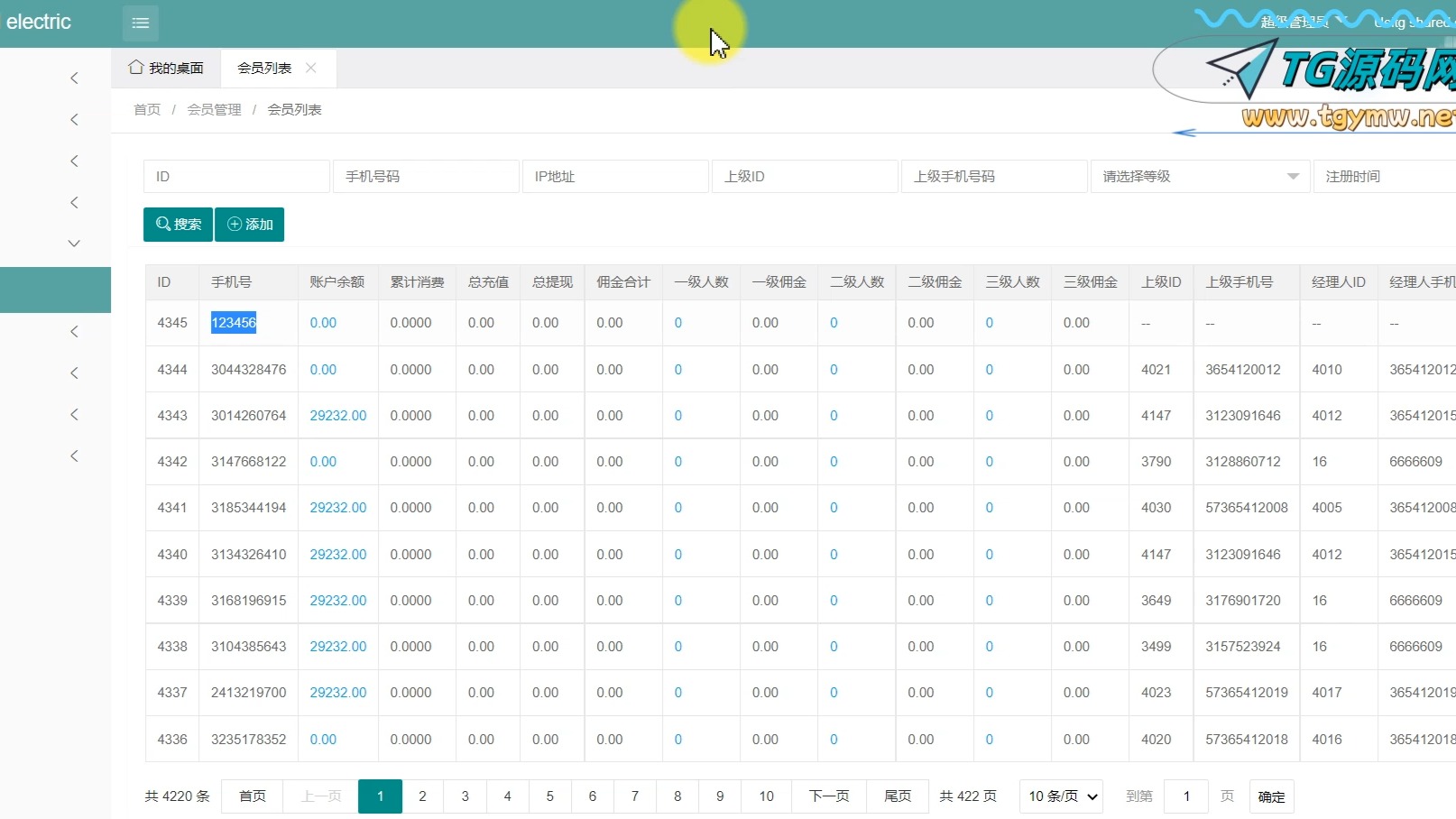Focus the 到第 page number input
This screenshot has height=819, width=1456.
click(1186, 796)
